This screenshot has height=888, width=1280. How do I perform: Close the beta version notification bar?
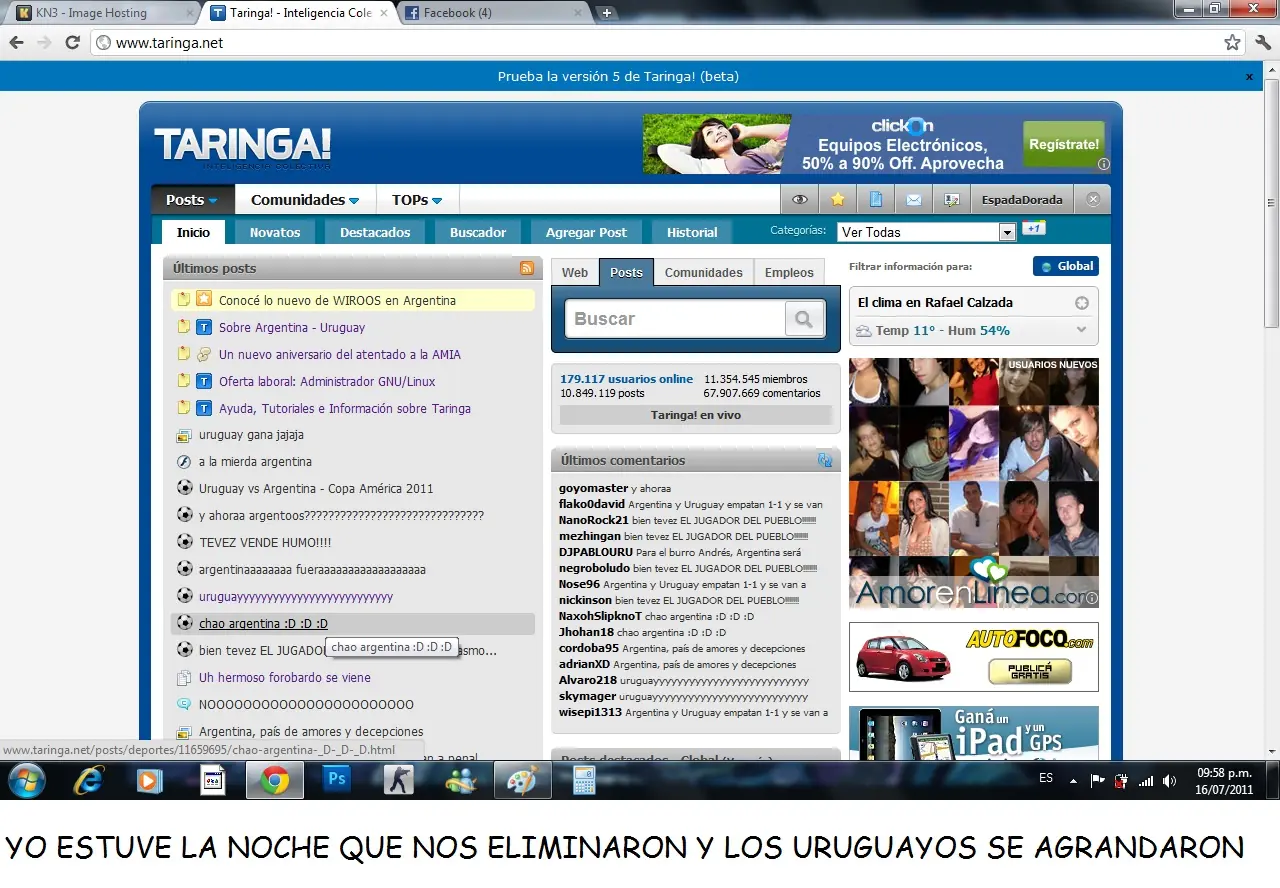tap(1249, 76)
